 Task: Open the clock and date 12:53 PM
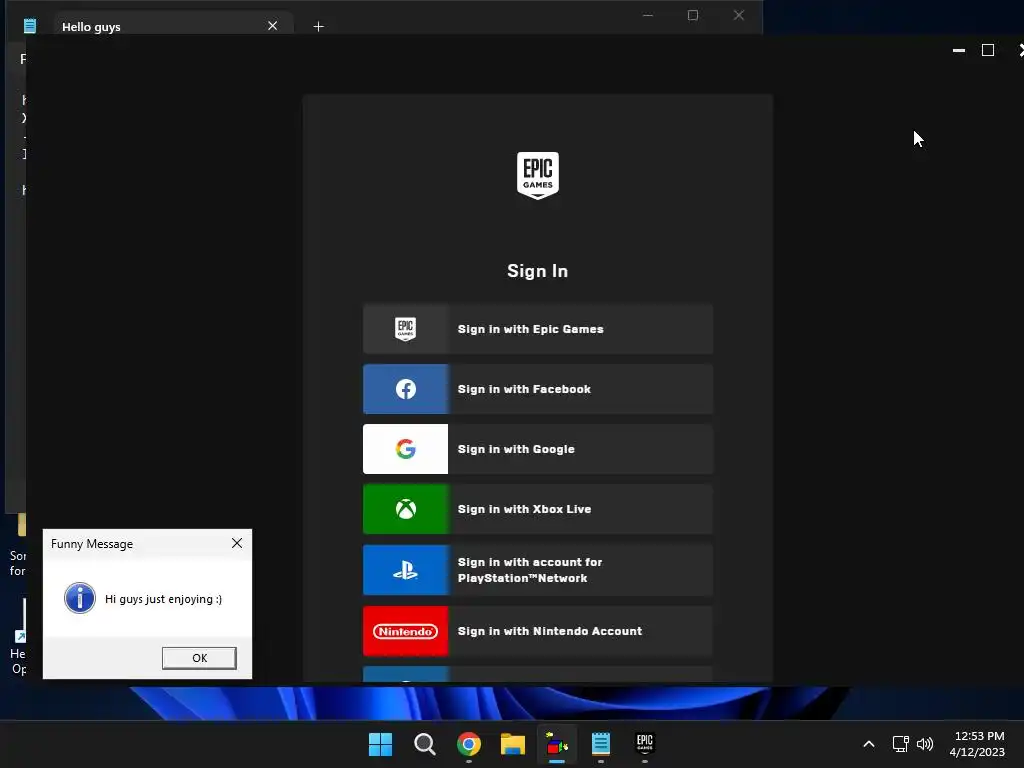point(977,744)
